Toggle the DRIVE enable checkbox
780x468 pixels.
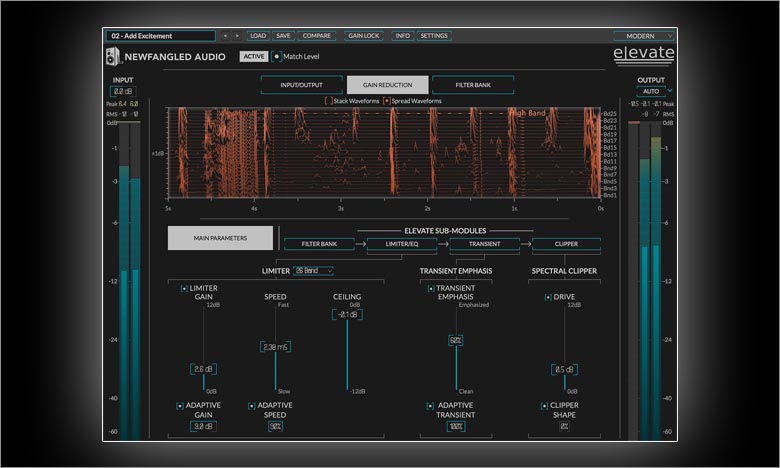(548, 297)
